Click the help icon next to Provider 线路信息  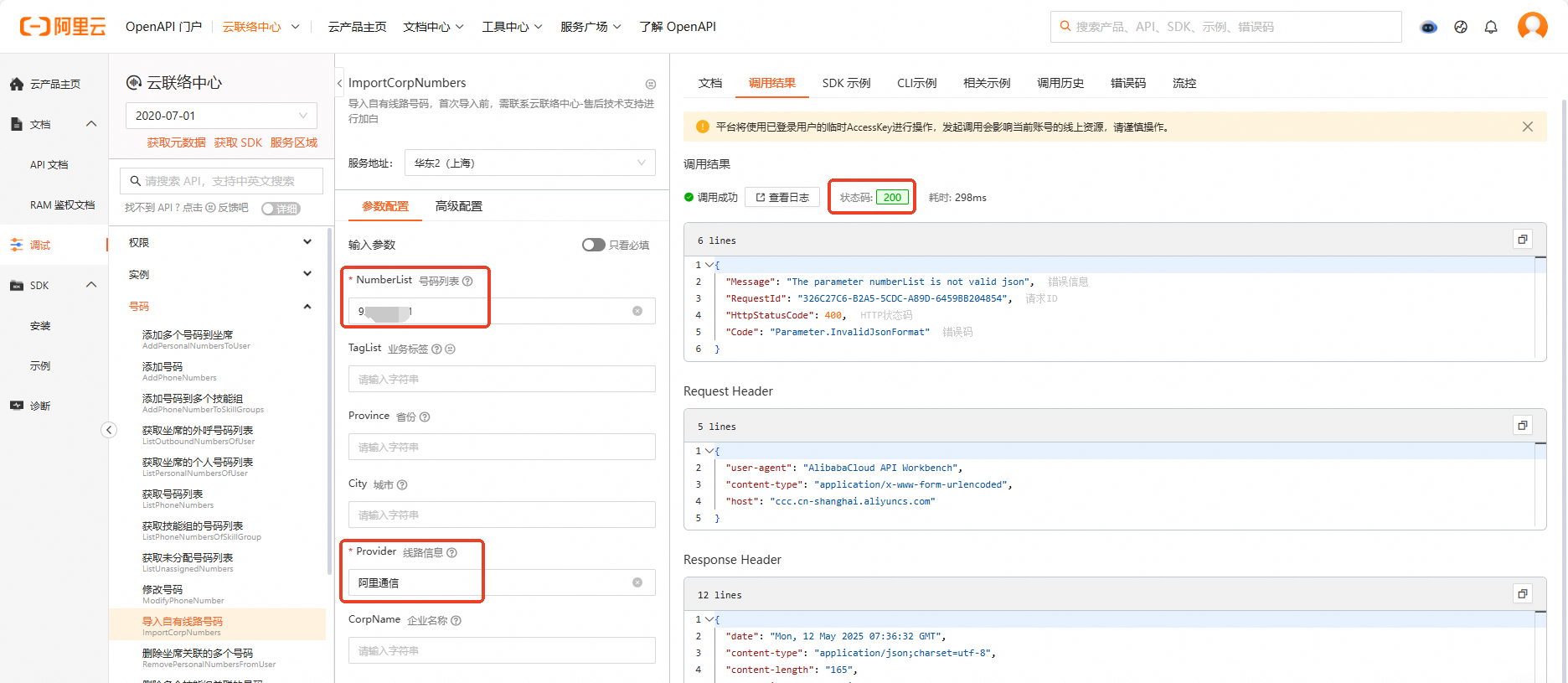pyautogui.click(x=452, y=552)
